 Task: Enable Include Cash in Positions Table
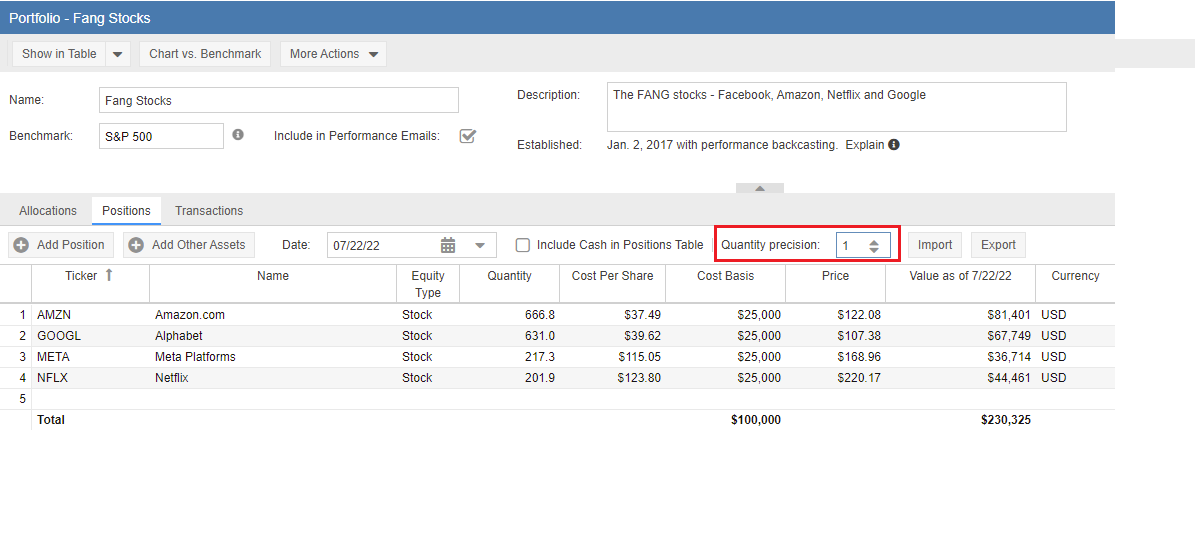pos(522,245)
